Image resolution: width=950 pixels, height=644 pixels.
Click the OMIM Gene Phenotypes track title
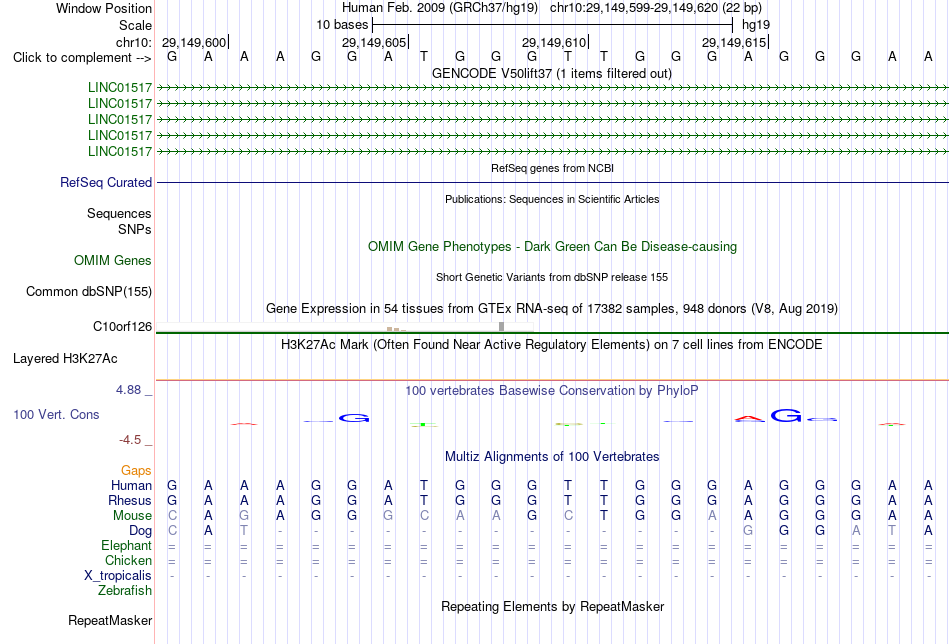click(x=552, y=247)
